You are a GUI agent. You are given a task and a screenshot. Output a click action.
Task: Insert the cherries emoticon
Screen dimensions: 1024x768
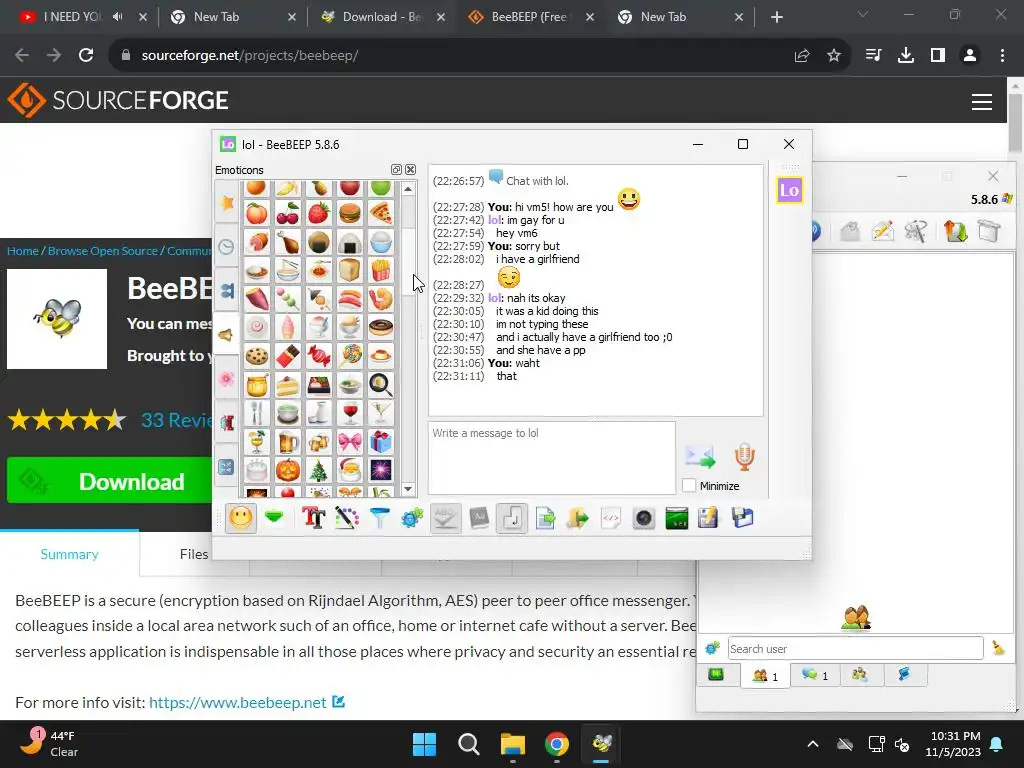pos(287,213)
